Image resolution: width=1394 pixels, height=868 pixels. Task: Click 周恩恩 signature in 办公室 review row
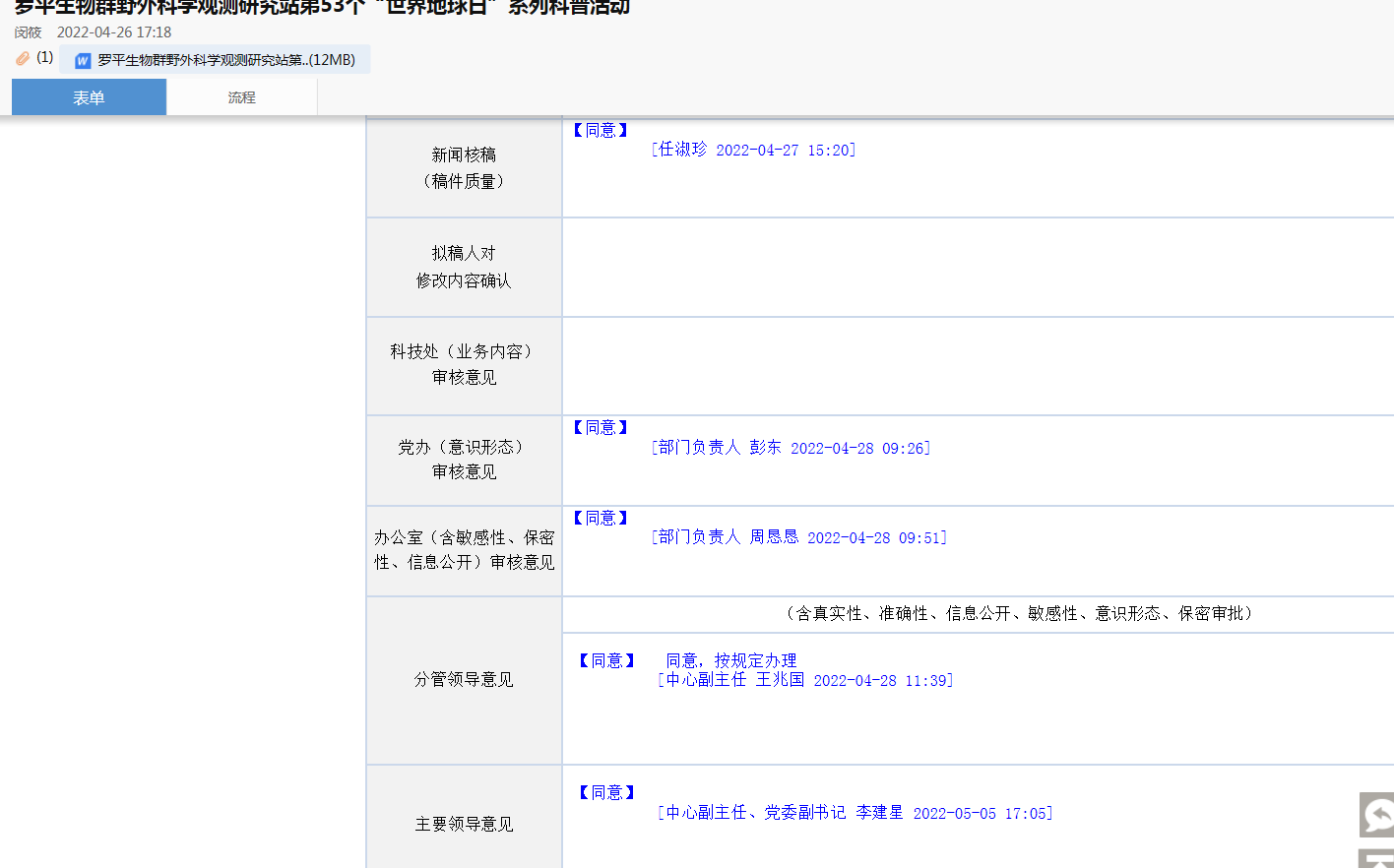[774, 537]
